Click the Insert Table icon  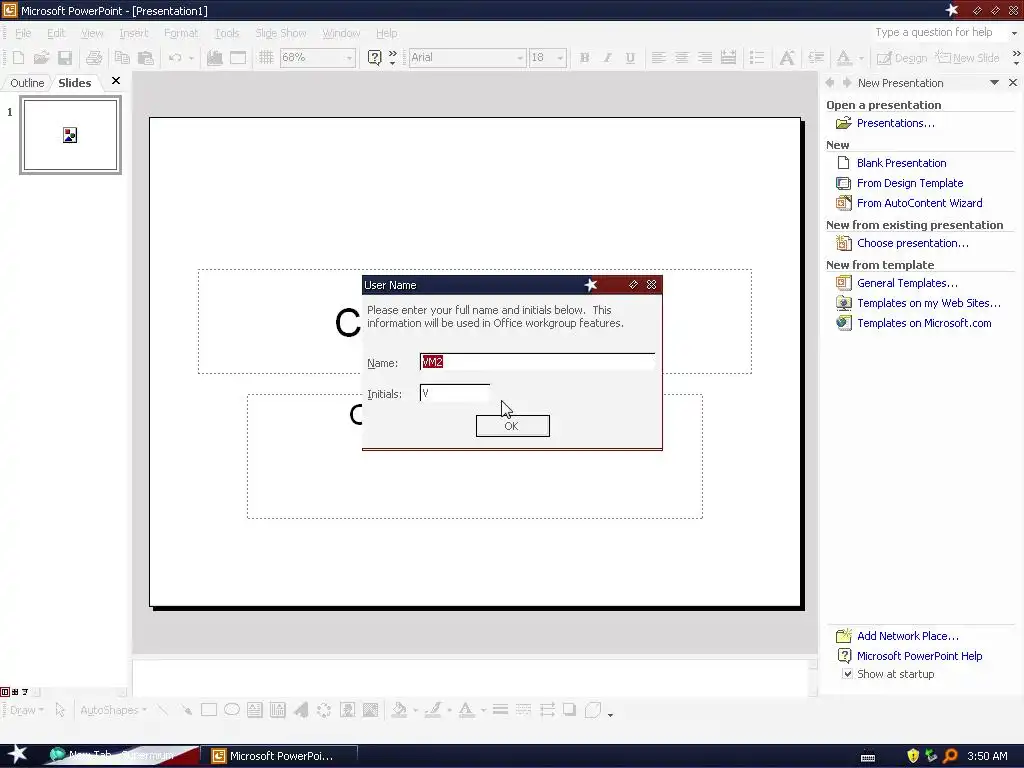coord(238,57)
